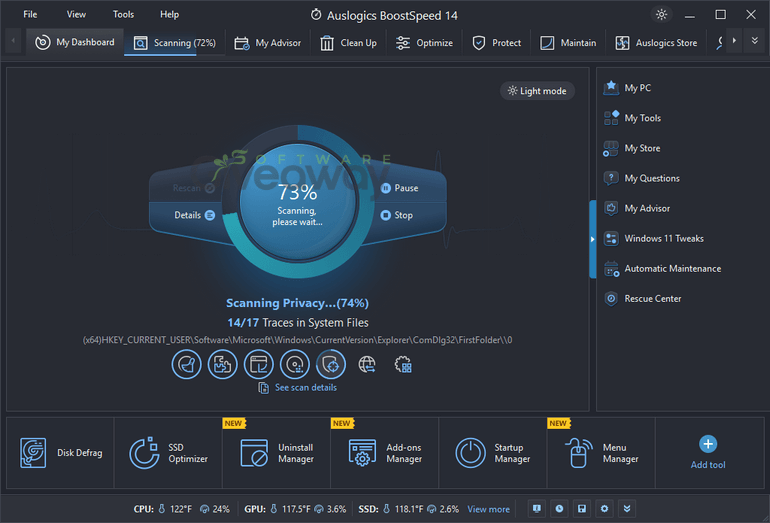Expand the tab list double-chevron

click(x=755, y=41)
